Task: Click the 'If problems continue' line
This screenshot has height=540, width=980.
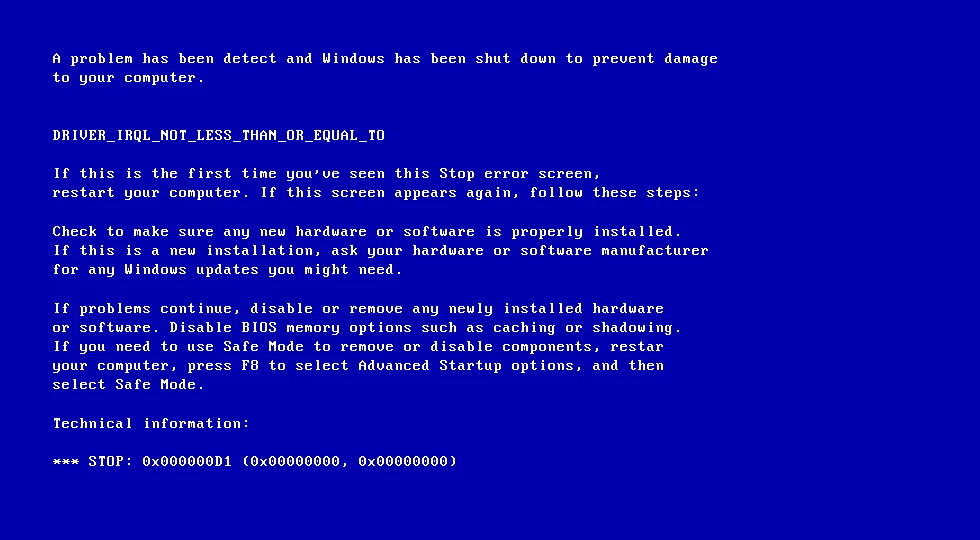Action: [358, 309]
